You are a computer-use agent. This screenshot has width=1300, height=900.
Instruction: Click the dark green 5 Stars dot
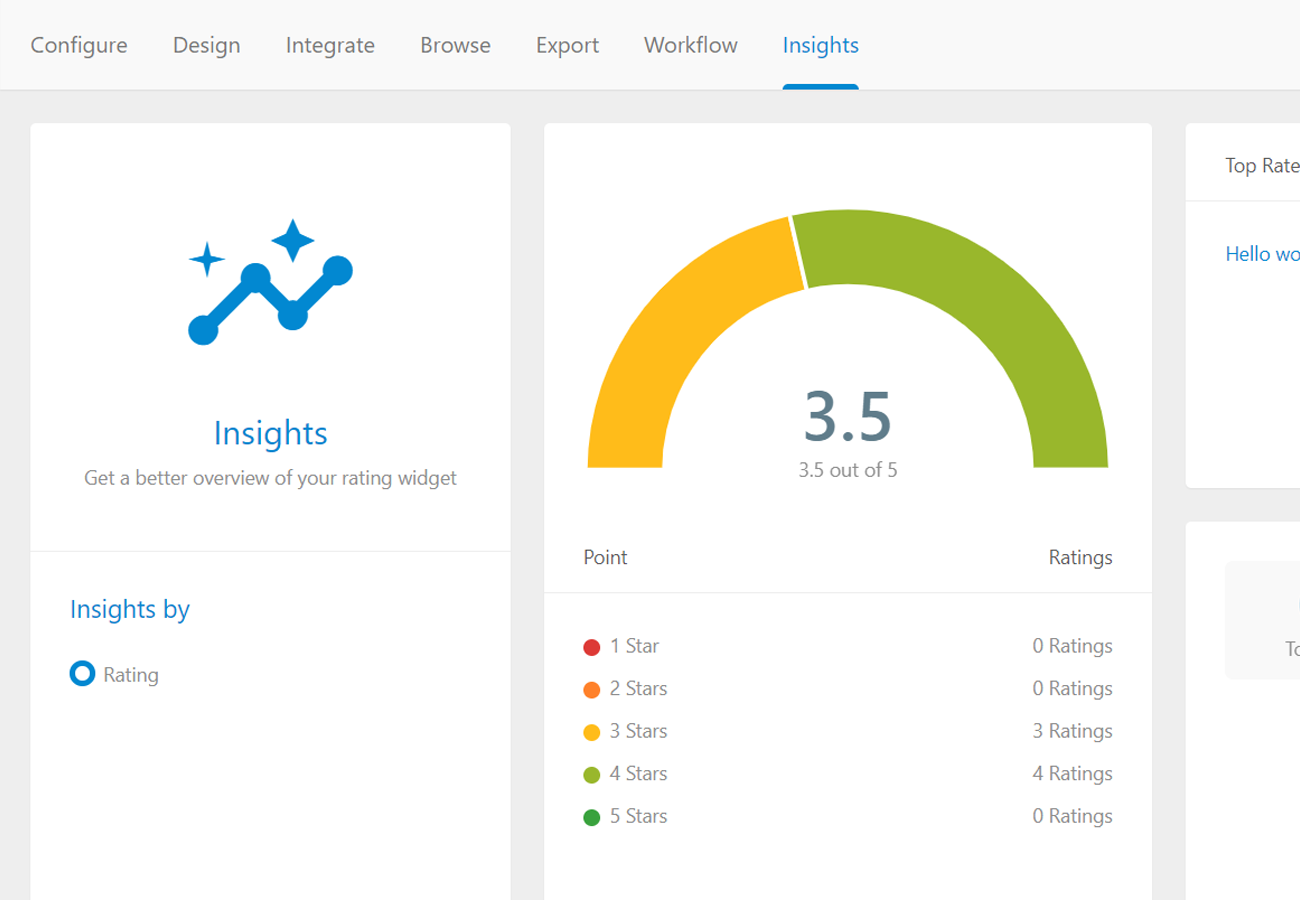[591, 817]
